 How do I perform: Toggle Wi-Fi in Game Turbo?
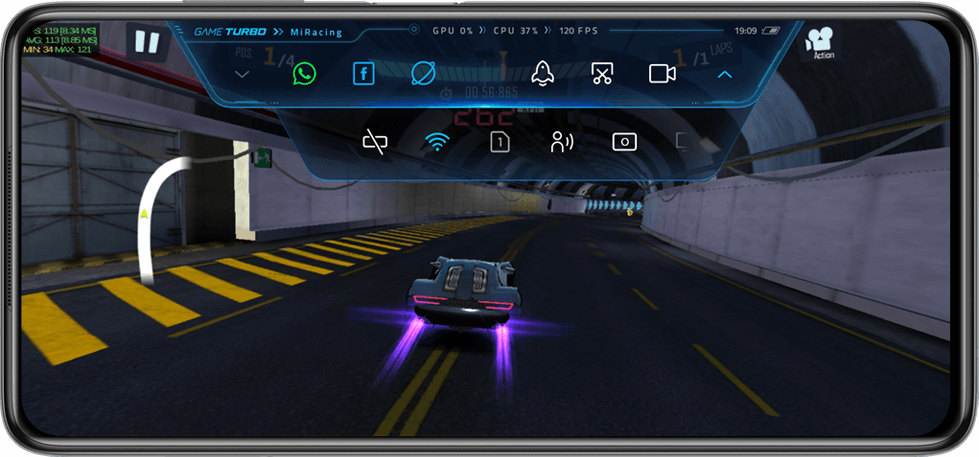437,142
